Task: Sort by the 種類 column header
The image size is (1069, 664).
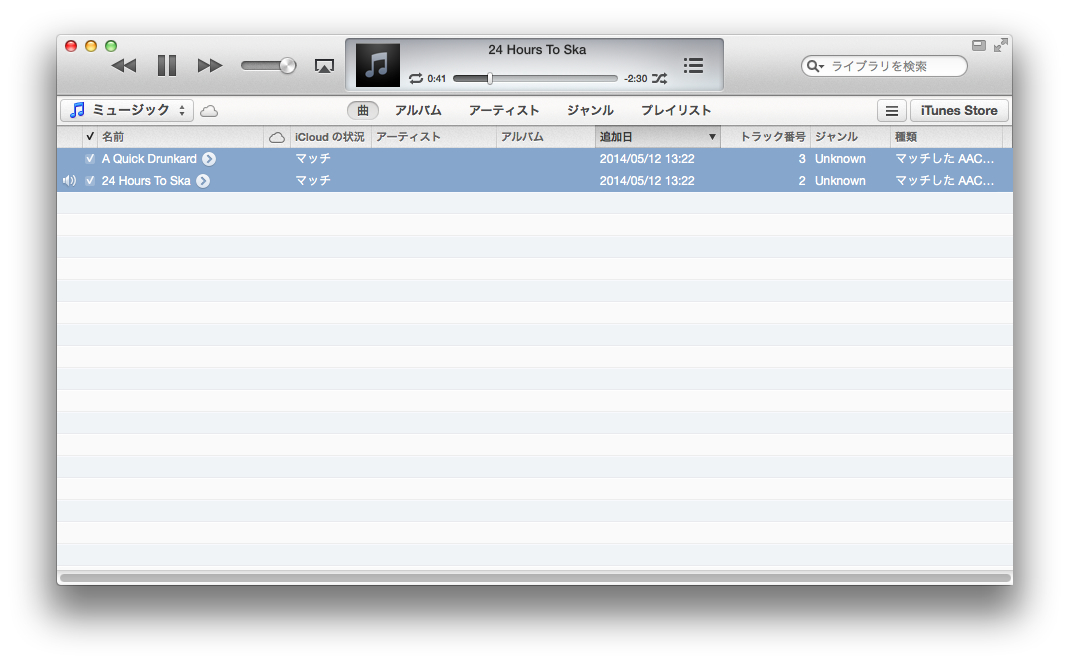Action: click(x=946, y=137)
